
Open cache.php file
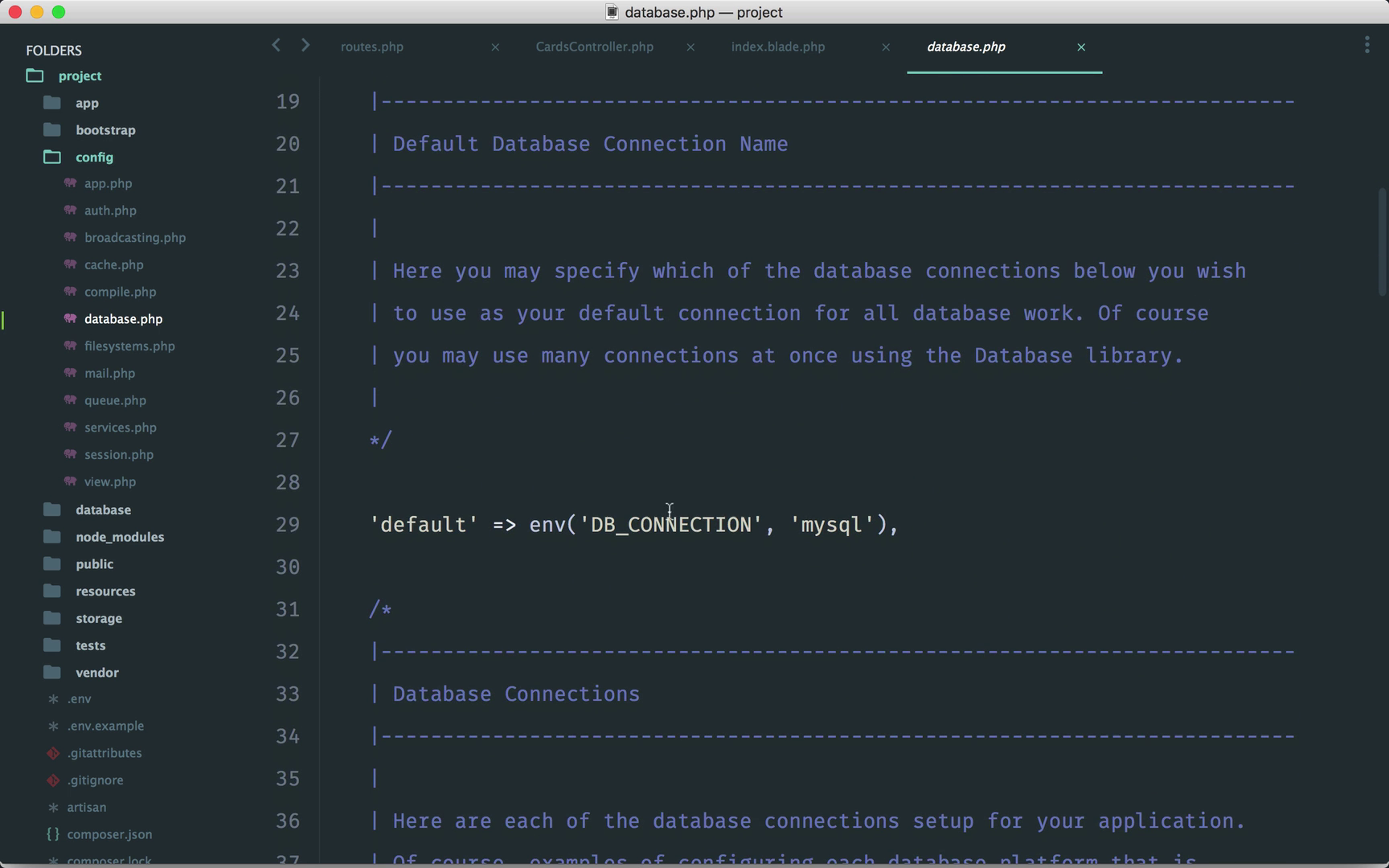pyautogui.click(x=114, y=264)
